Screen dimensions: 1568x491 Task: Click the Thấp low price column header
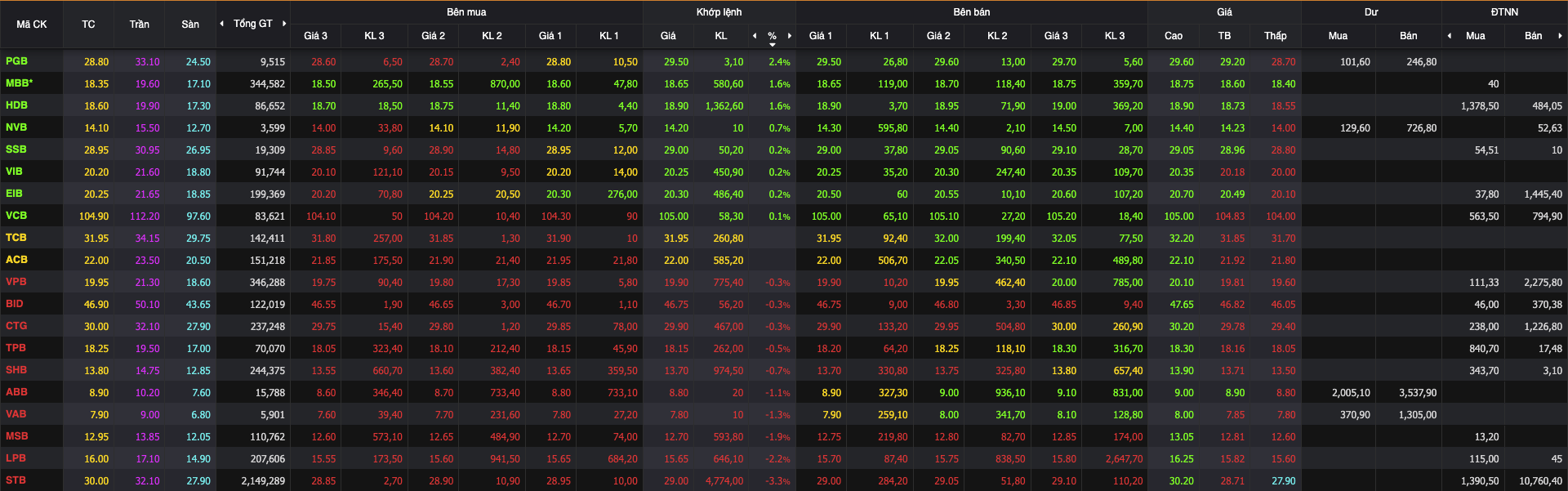pos(1276,36)
